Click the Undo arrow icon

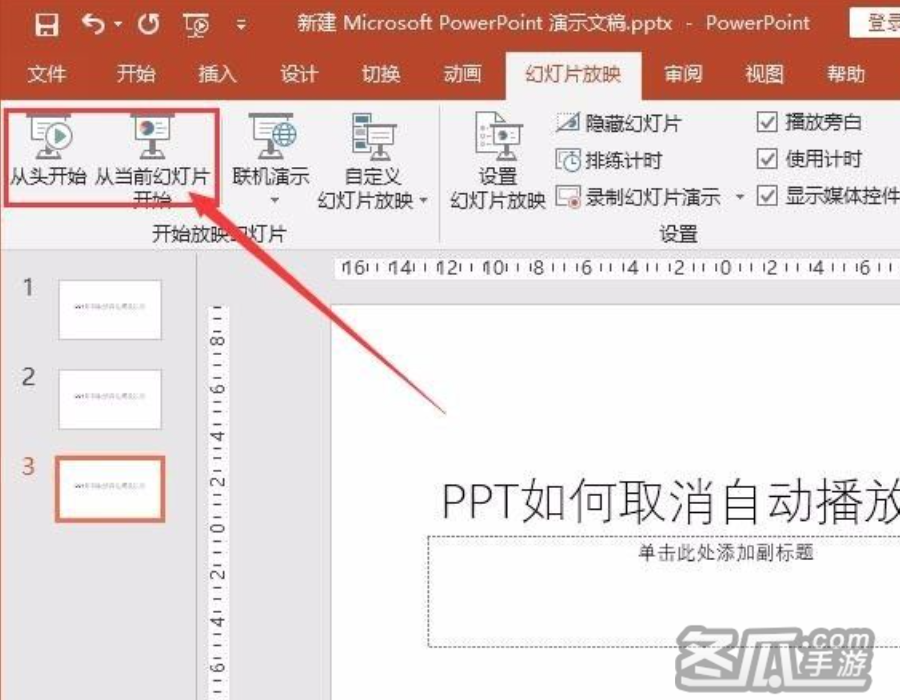93,25
